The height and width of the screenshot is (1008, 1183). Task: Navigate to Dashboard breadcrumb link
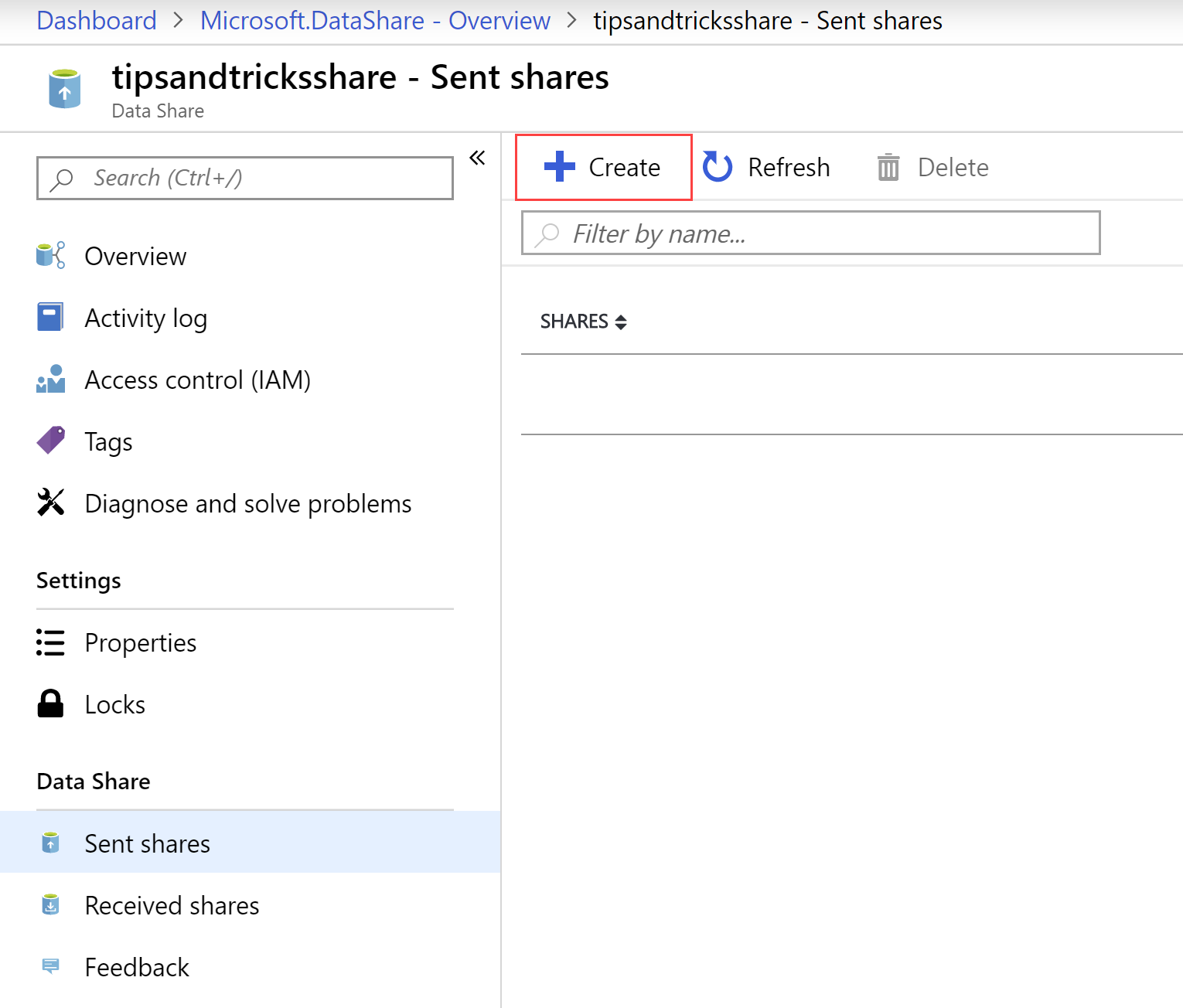point(97,20)
